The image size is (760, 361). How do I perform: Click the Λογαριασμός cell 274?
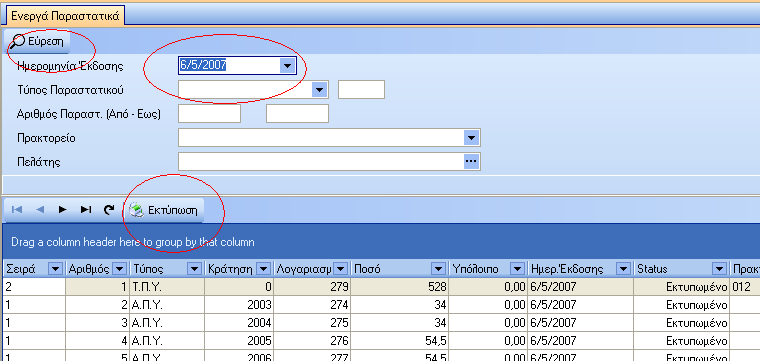click(312, 305)
